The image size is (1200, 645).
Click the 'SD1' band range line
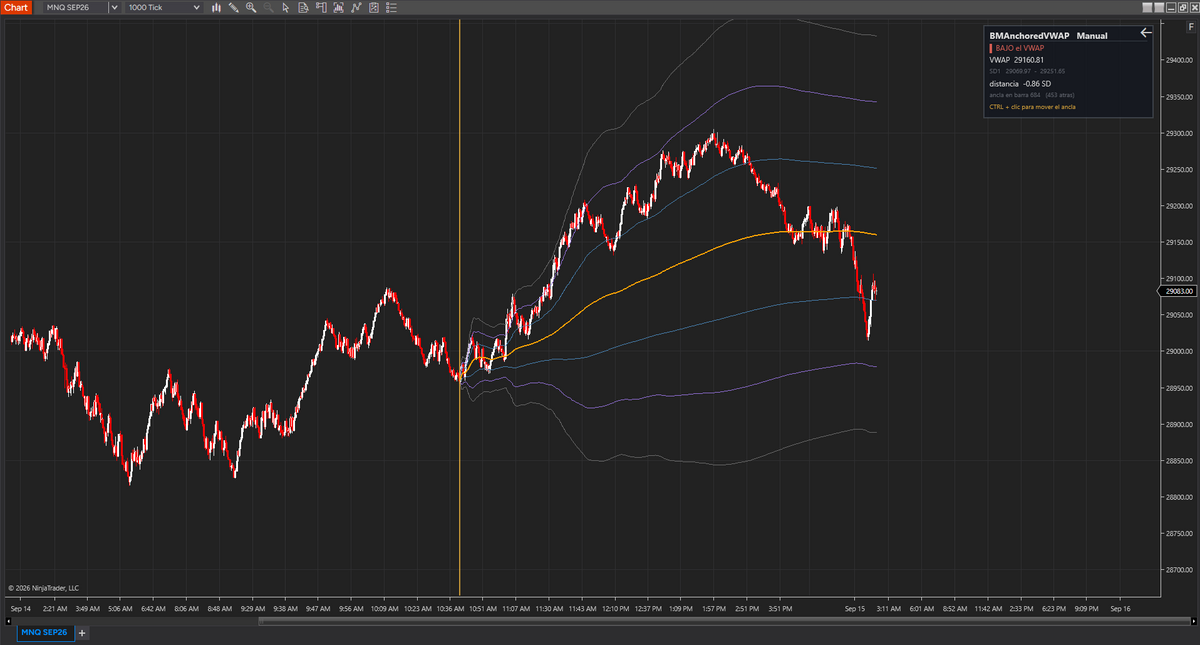(x=1027, y=71)
